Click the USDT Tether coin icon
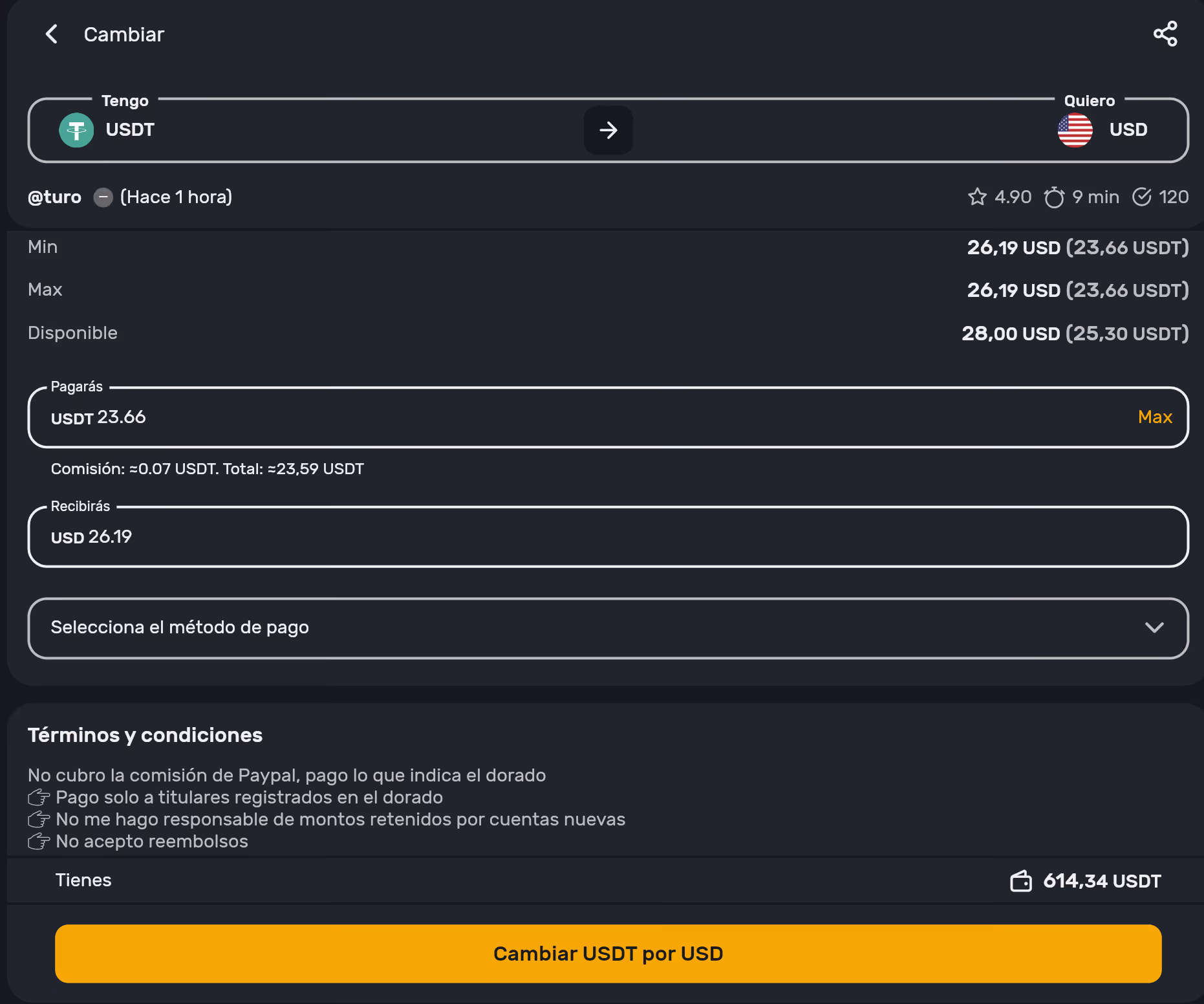 coord(76,130)
